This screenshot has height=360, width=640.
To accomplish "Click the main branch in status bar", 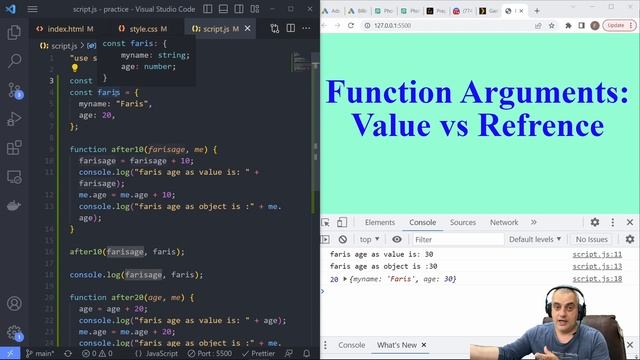I will (40, 353).
